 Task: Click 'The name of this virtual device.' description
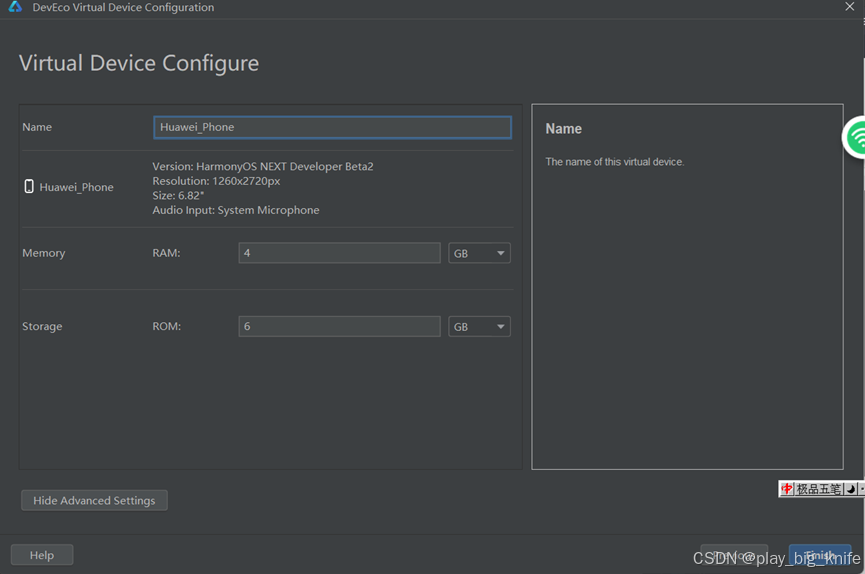point(615,162)
